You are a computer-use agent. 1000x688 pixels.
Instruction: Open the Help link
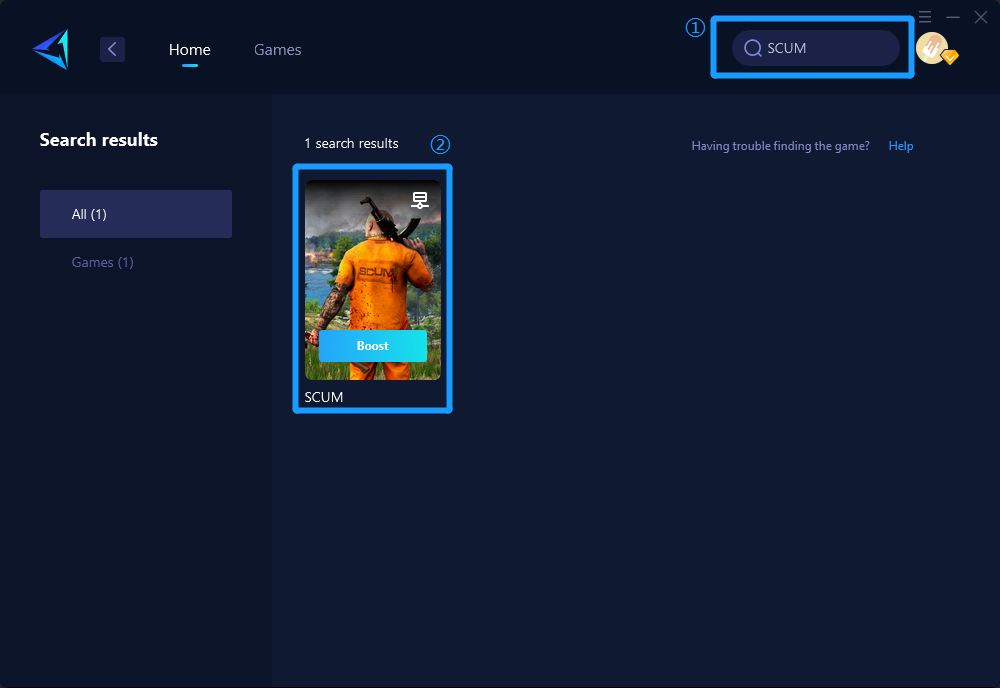[x=901, y=146]
